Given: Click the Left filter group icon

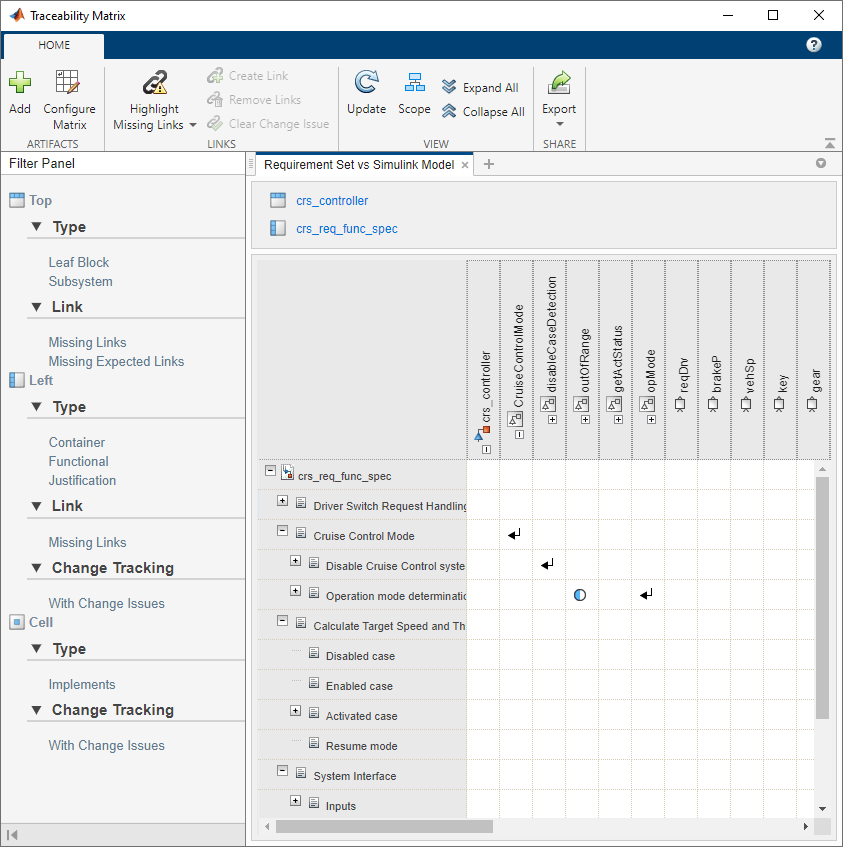Looking at the screenshot, I should point(17,380).
